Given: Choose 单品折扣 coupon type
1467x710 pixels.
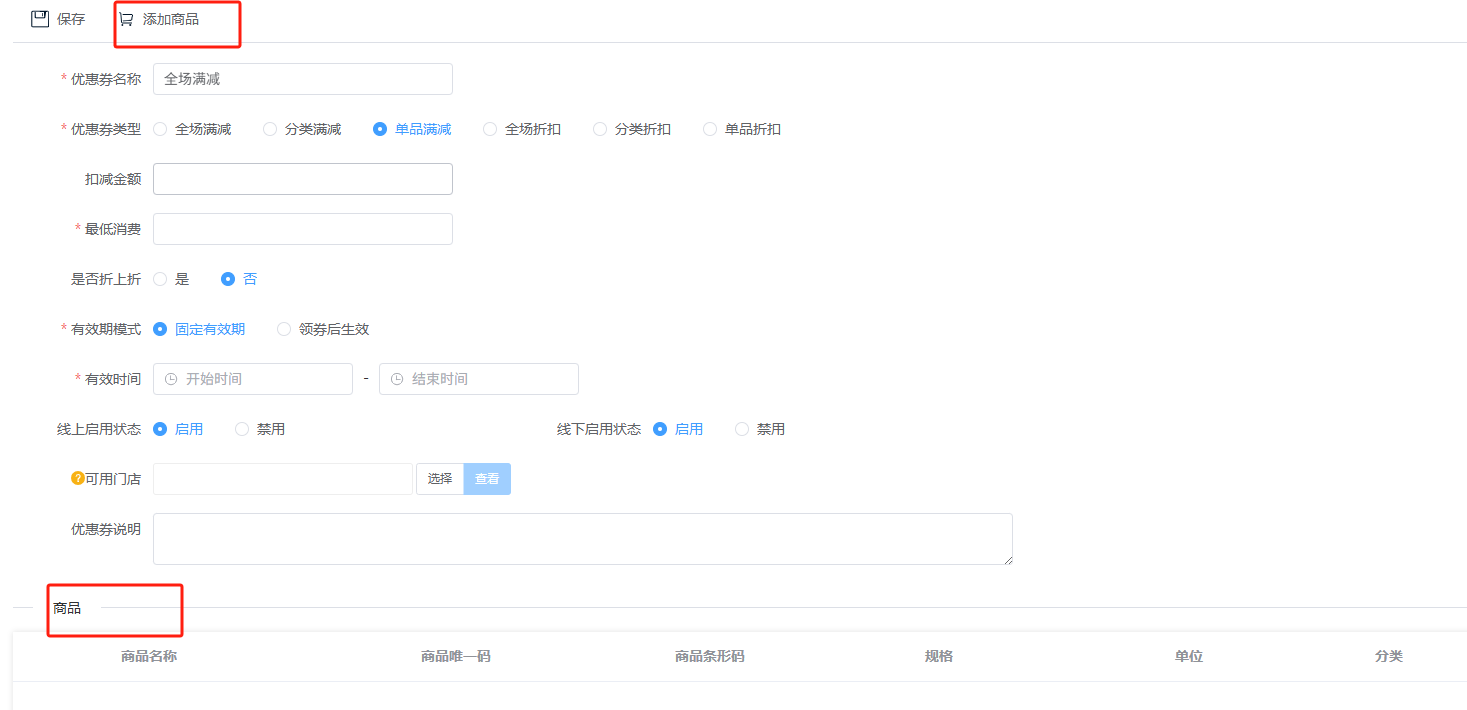Looking at the screenshot, I should tap(710, 129).
